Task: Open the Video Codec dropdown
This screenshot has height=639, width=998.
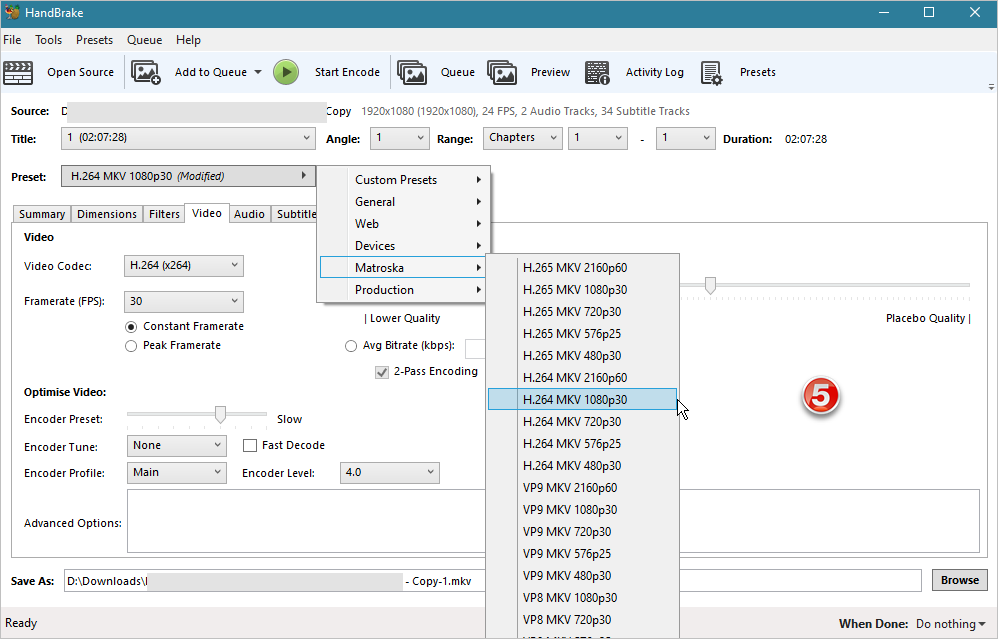Action: [x=184, y=266]
